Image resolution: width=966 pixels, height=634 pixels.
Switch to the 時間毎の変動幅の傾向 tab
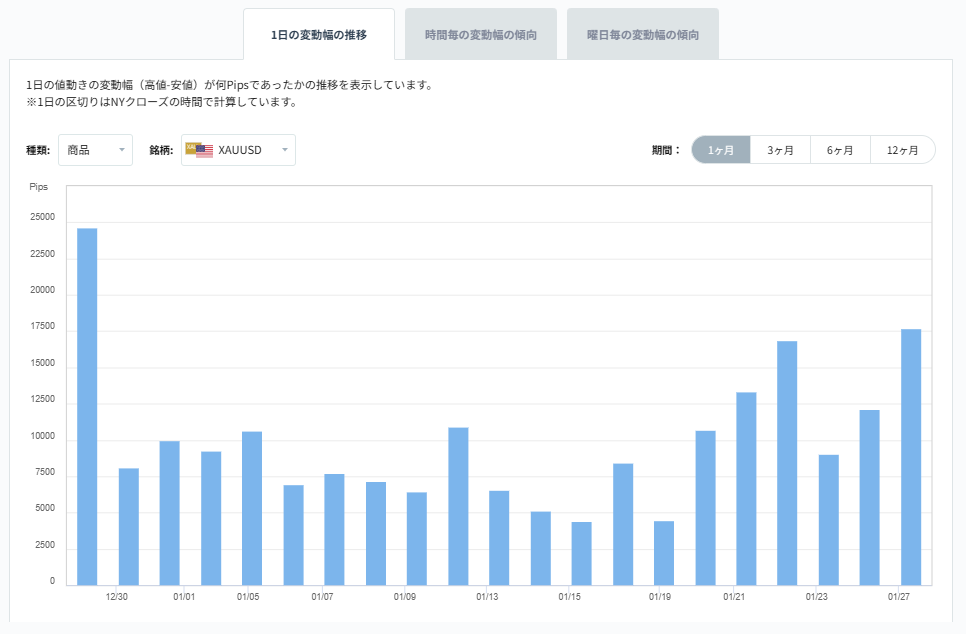481,33
